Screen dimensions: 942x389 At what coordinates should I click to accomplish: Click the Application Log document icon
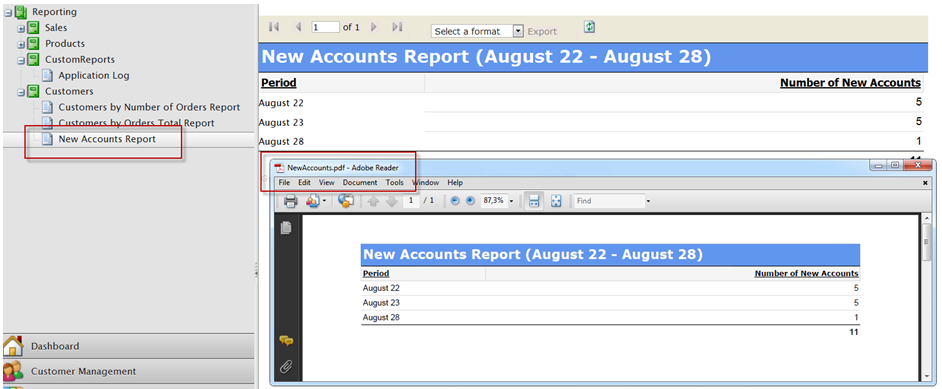[x=47, y=76]
